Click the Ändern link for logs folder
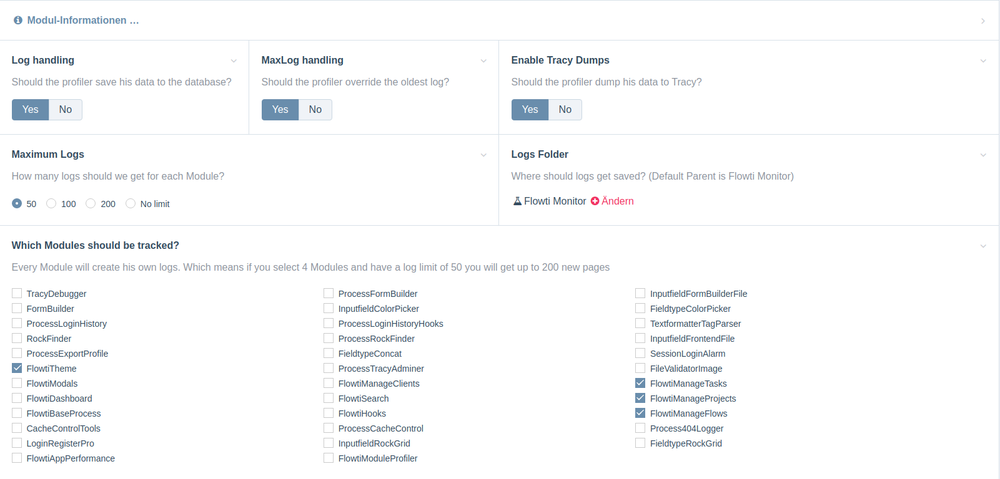1000x479 pixels. tap(617, 201)
